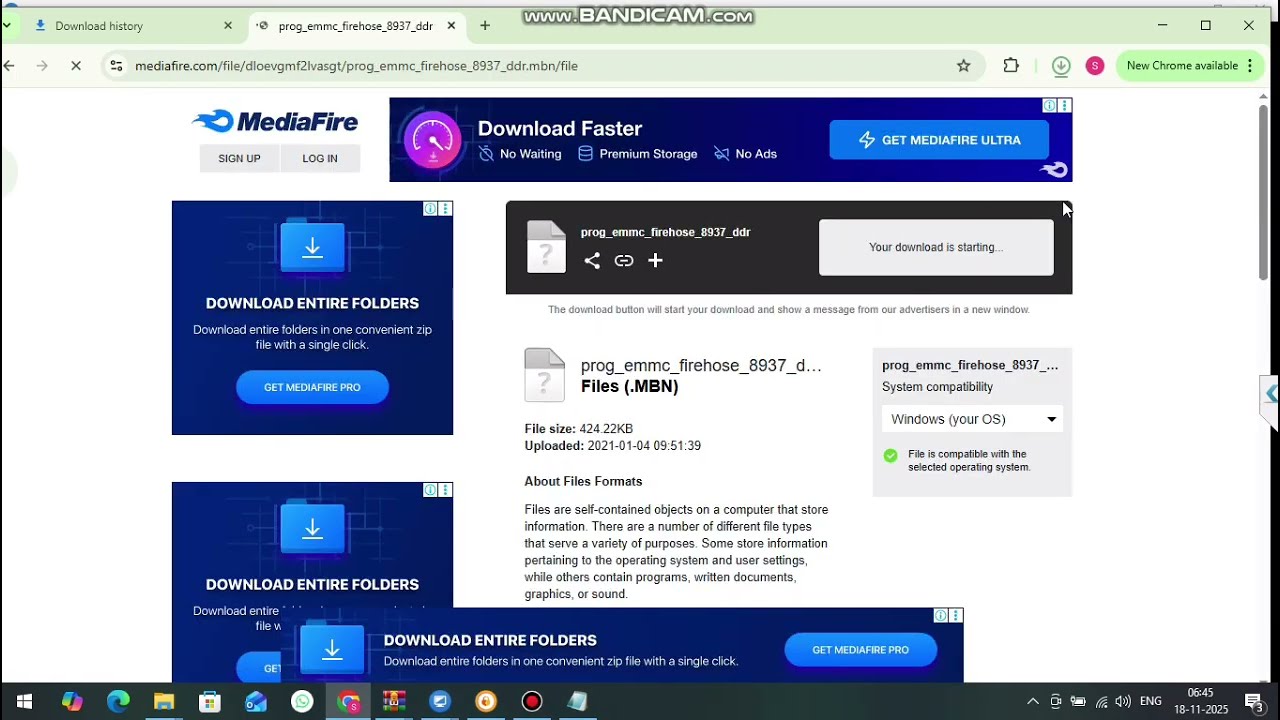Open Bandicam recorder in taskbar
The height and width of the screenshot is (720, 1280).
(532, 702)
